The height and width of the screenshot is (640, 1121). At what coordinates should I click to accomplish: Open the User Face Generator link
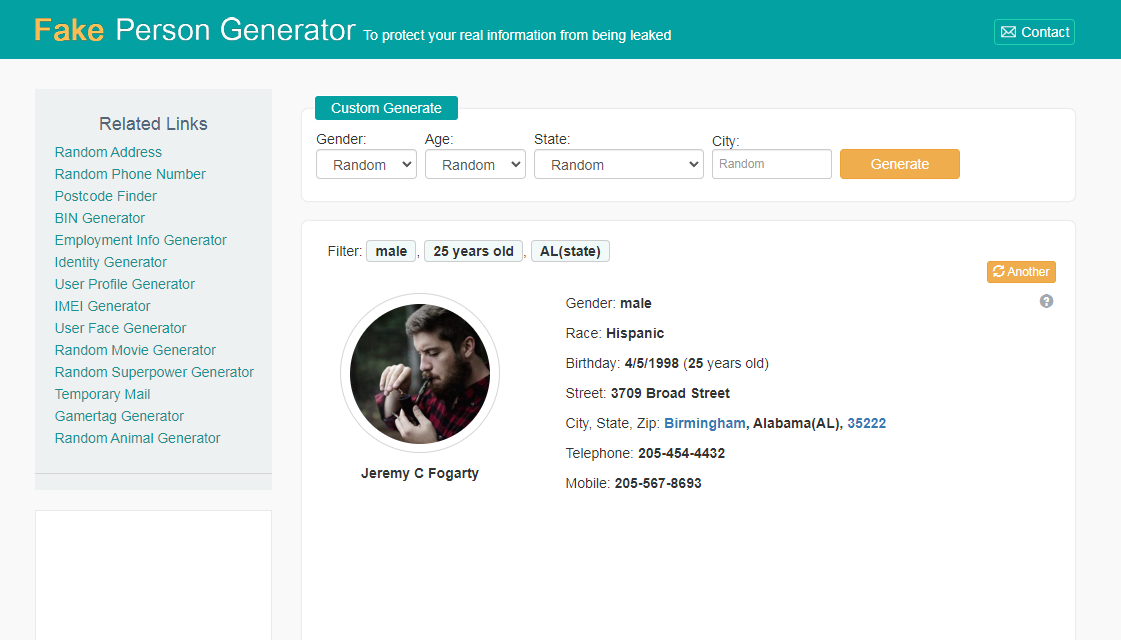120,328
